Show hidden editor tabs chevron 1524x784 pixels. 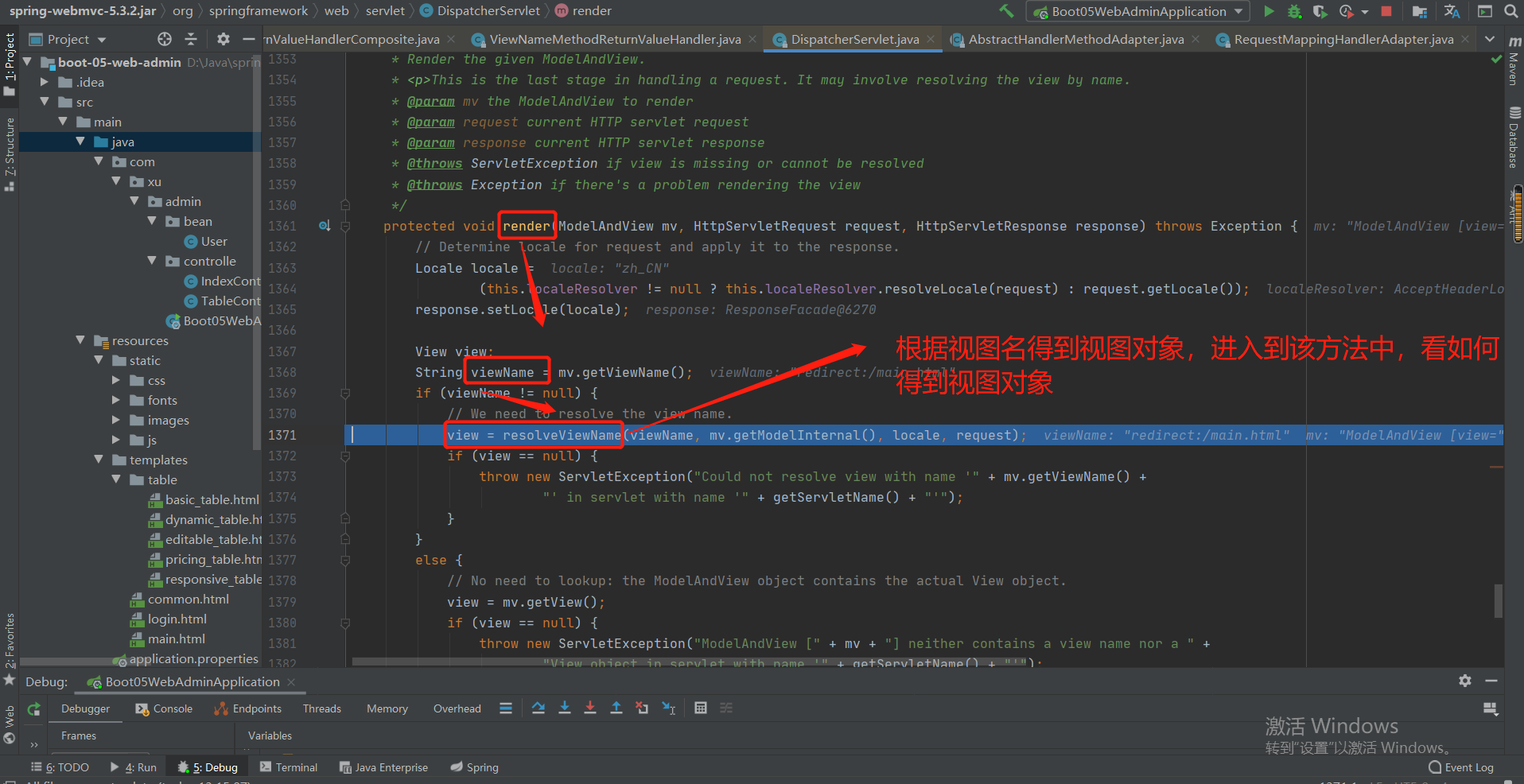[1489, 39]
